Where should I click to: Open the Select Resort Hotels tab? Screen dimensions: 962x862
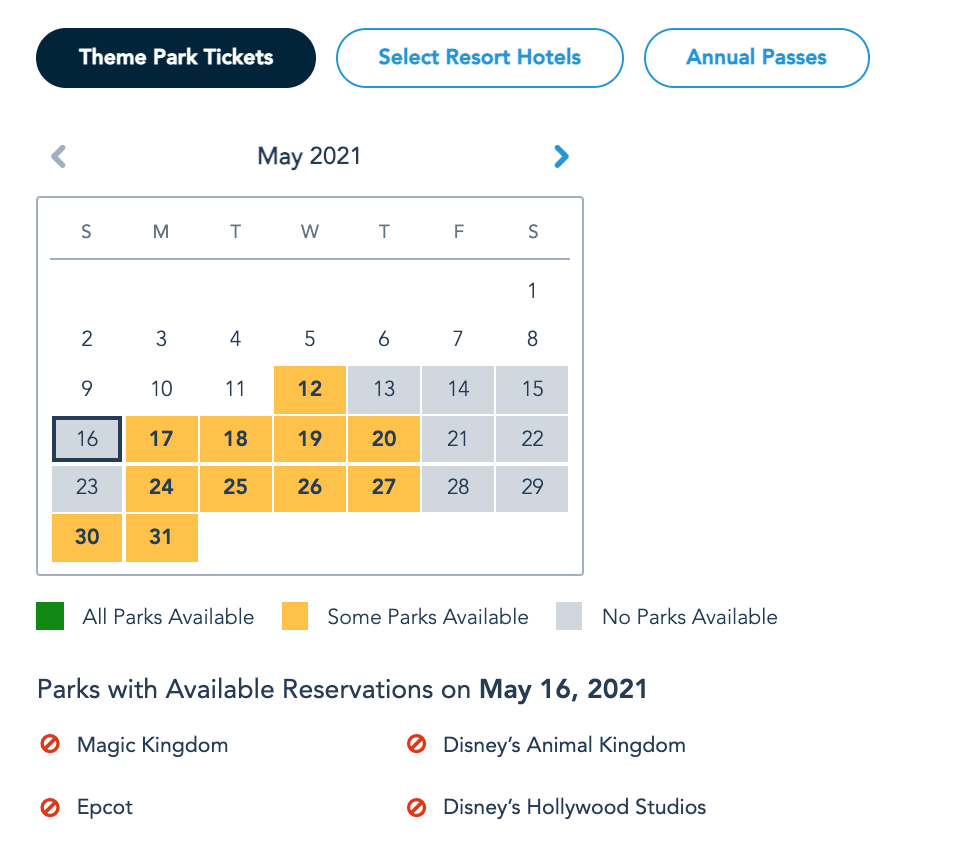point(479,57)
